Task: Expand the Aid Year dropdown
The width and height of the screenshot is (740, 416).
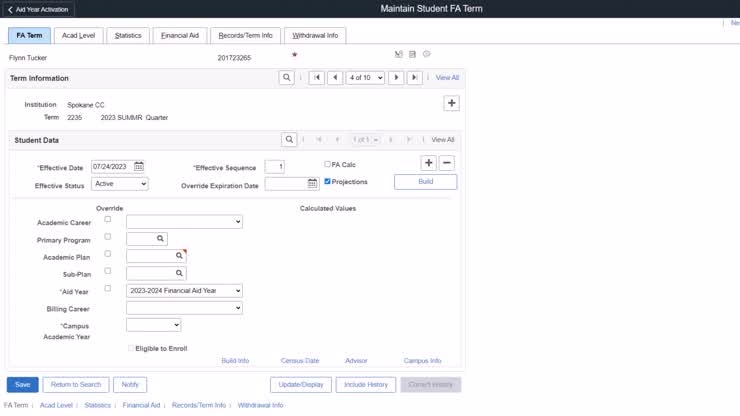Action: click(x=184, y=291)
